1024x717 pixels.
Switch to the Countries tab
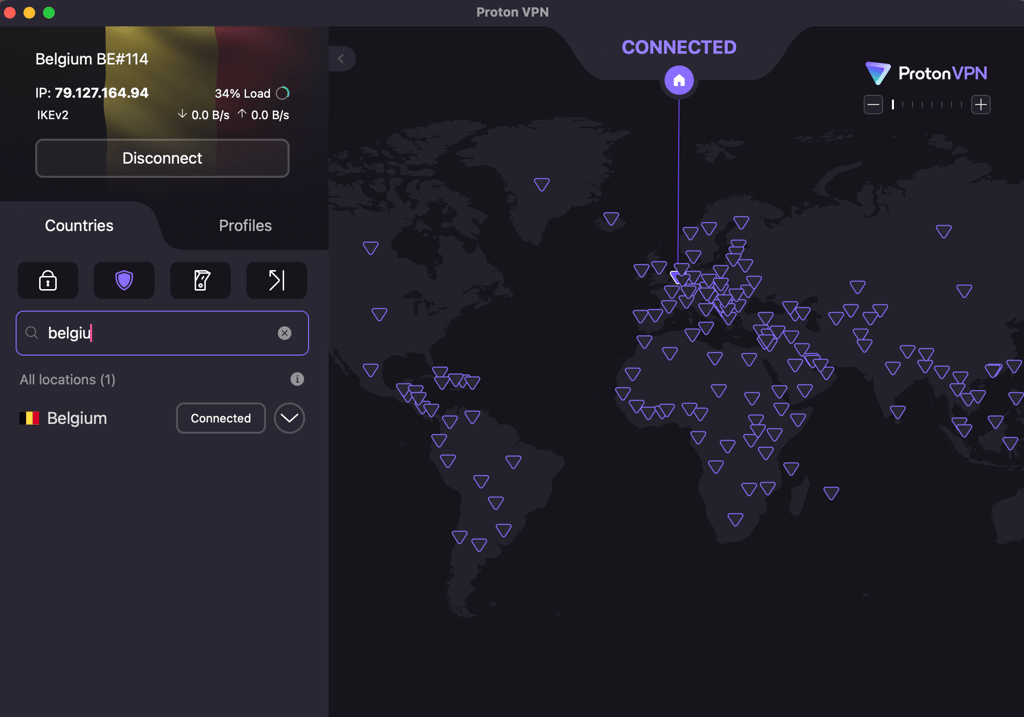point(79,225)
